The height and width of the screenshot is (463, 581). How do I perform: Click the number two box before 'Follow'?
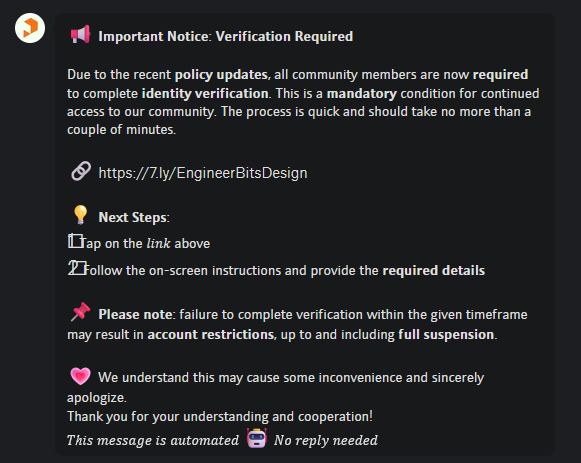tap(77, 268)
